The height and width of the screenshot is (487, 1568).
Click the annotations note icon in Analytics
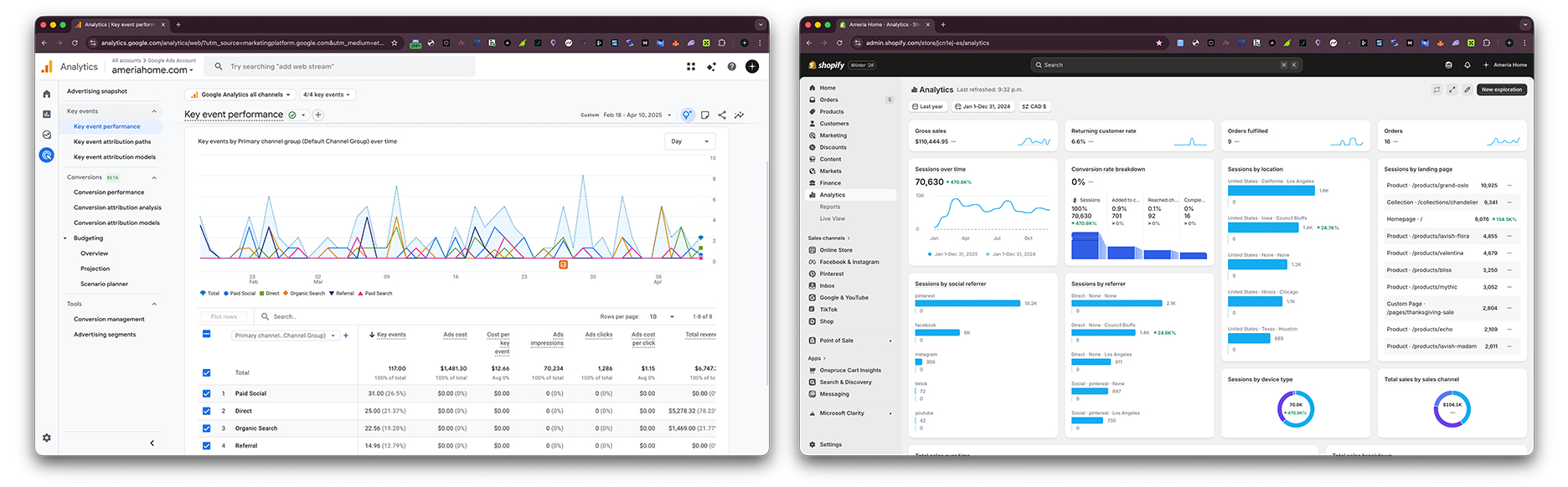pyautogui.click(x=705, y=115)
